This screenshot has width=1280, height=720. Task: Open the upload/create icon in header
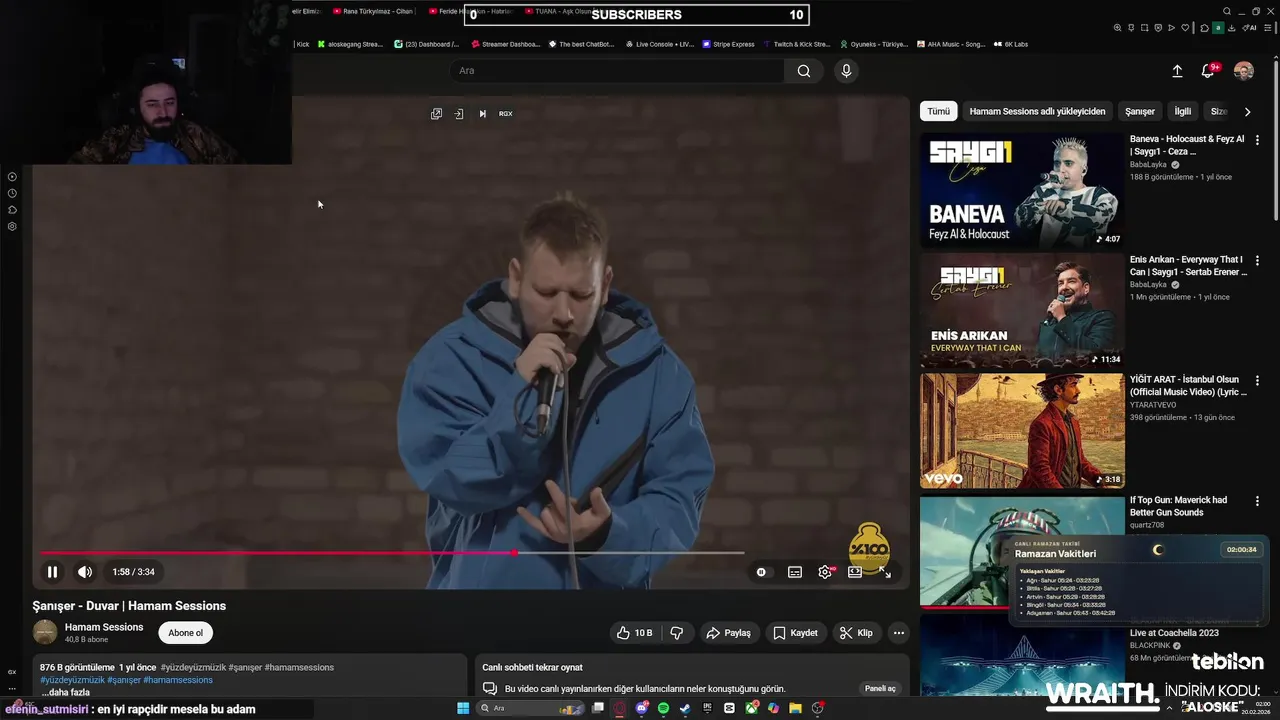click(1177, 71)
